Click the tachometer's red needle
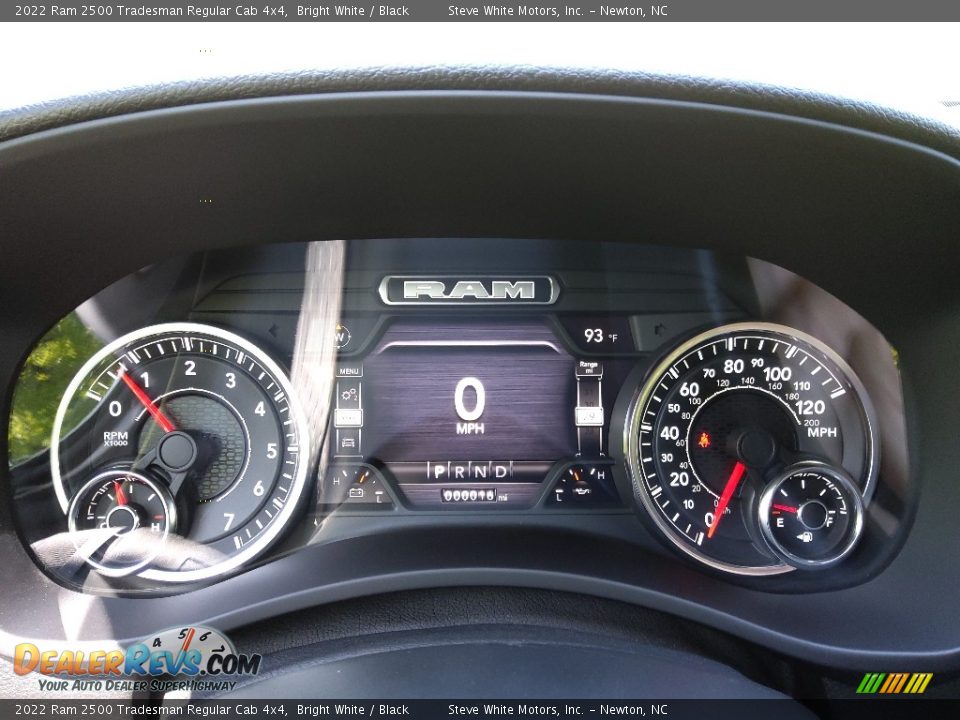The height and width of the screenshot is (720, 960). point(147,401)
